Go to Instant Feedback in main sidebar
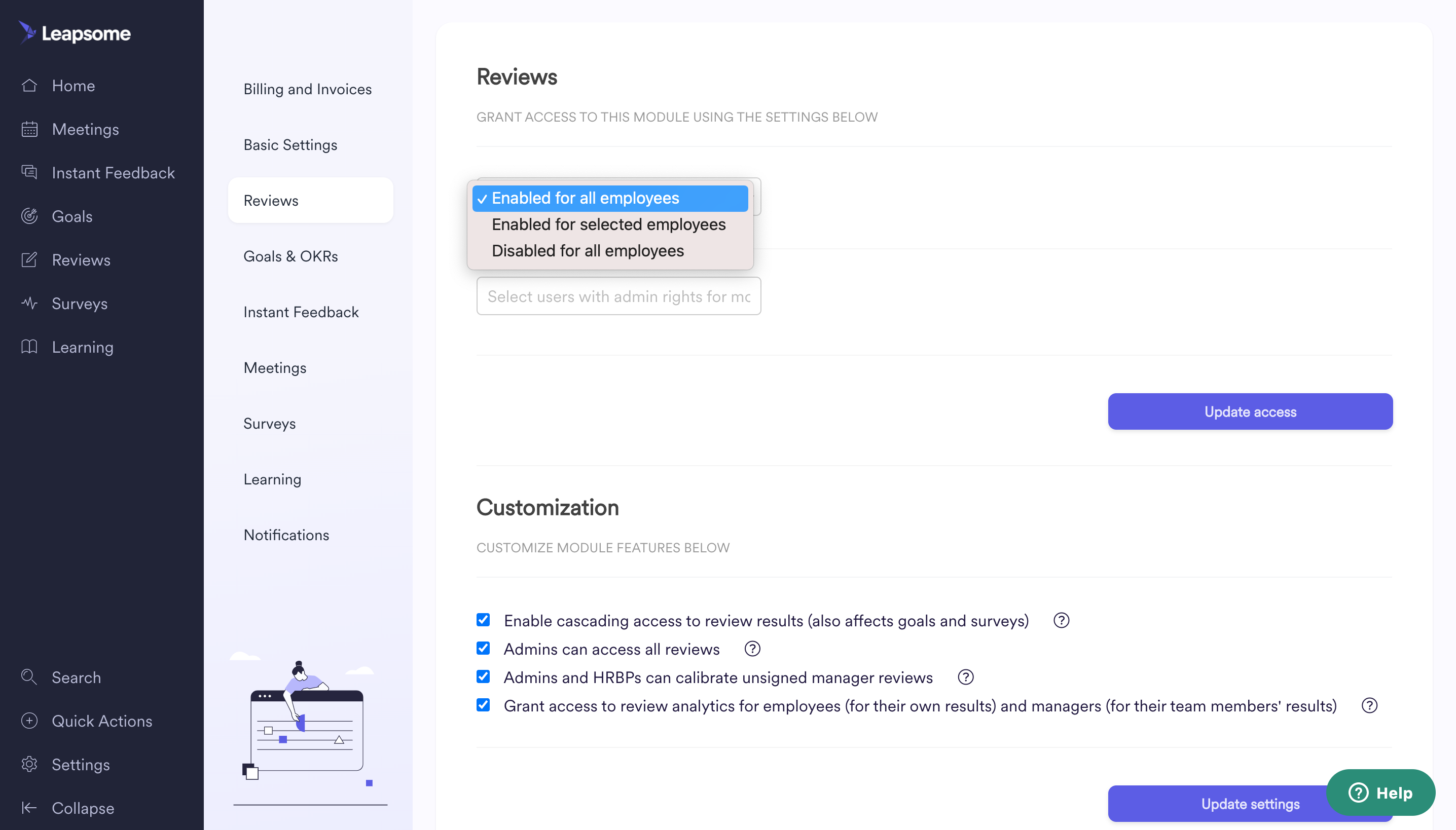This screenshot has width=1456, height=830. pyautogui.click(x=113, y=173)
